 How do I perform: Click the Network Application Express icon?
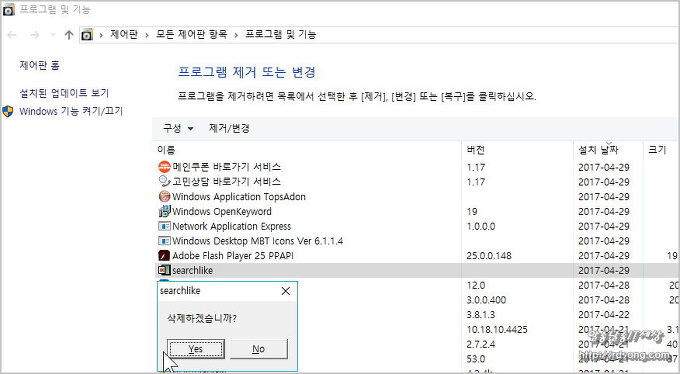(164, 226)
